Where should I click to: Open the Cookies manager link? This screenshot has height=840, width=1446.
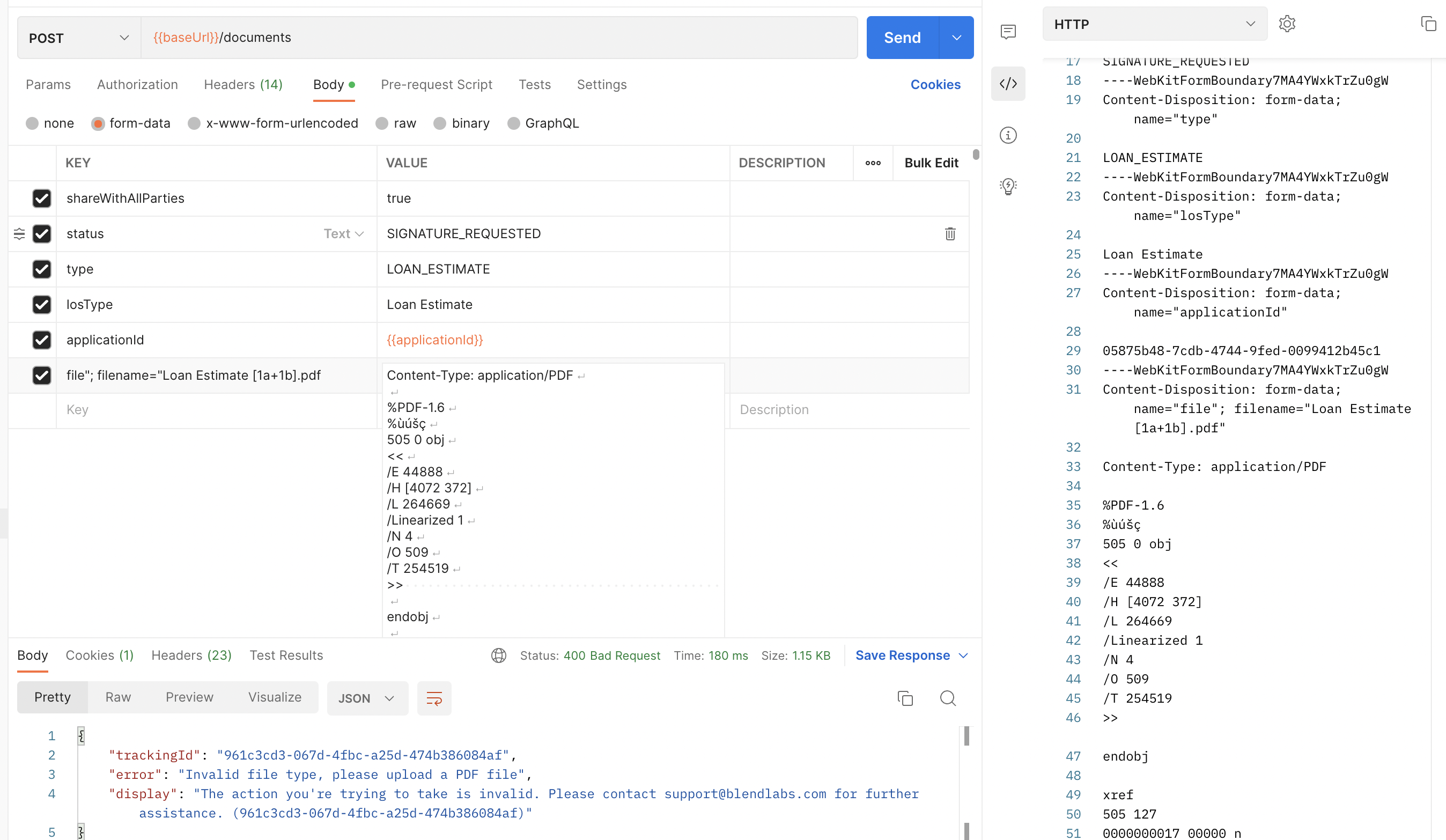pyautogui.click(x=935, y=84)
